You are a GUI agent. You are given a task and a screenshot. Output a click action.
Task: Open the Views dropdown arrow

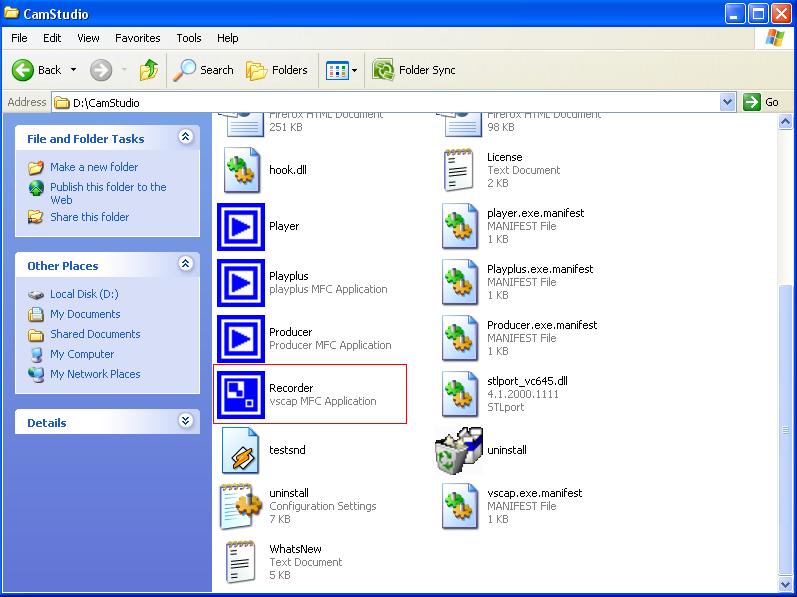click(x=355, y=70)
